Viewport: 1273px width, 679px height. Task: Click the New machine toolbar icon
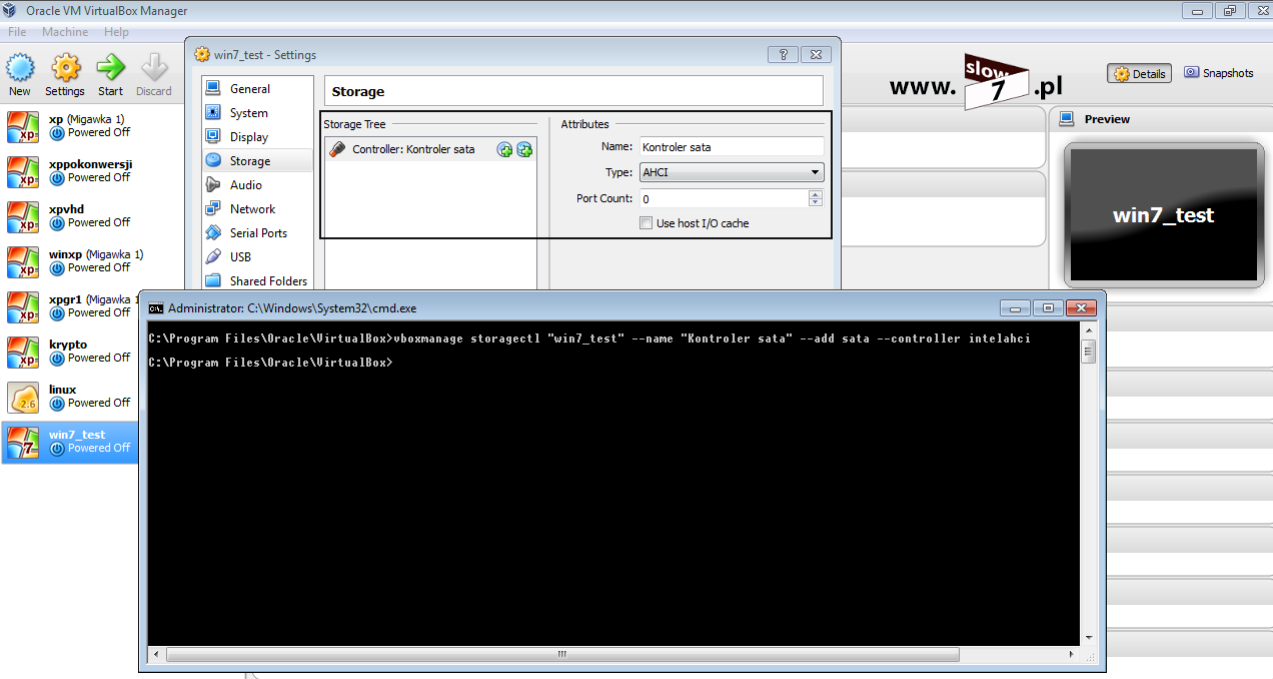click(20, 75)
